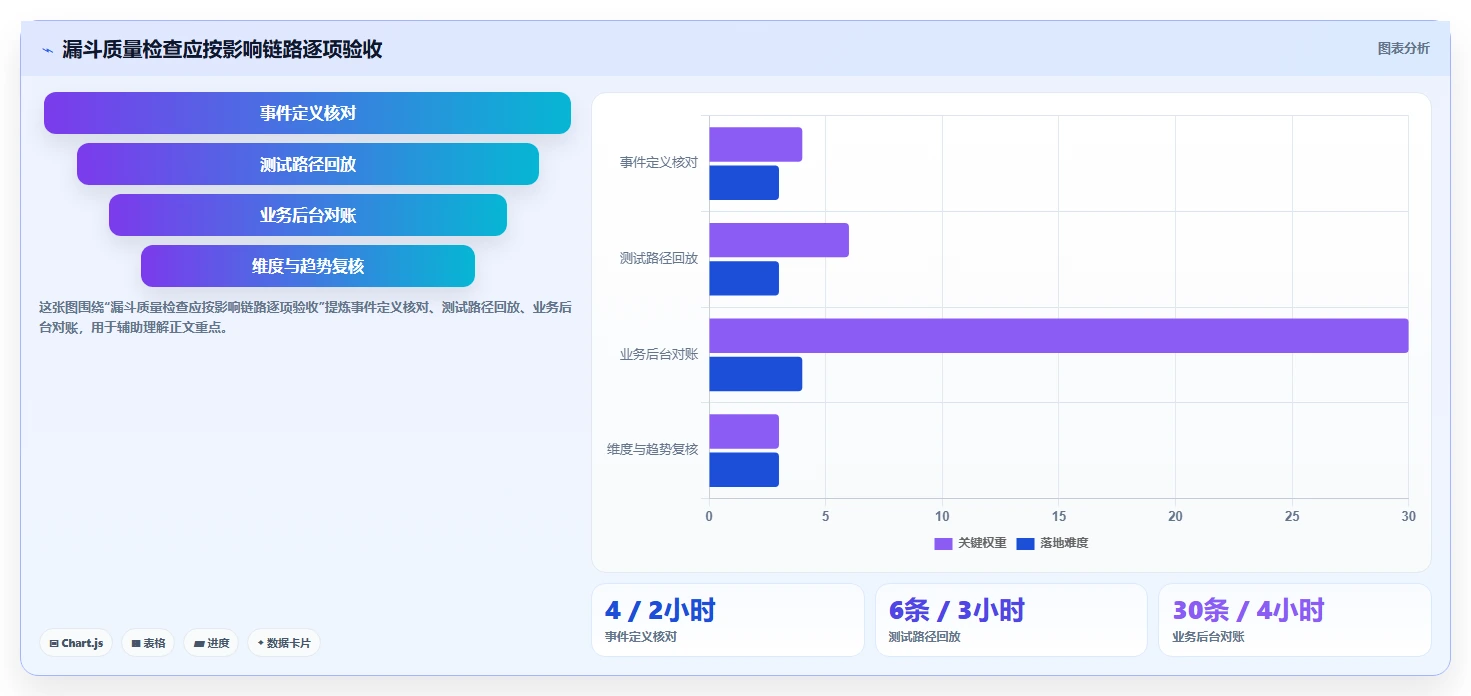Select the 业务后台对账 funnel stage
1471x696 pixels.
307,215
